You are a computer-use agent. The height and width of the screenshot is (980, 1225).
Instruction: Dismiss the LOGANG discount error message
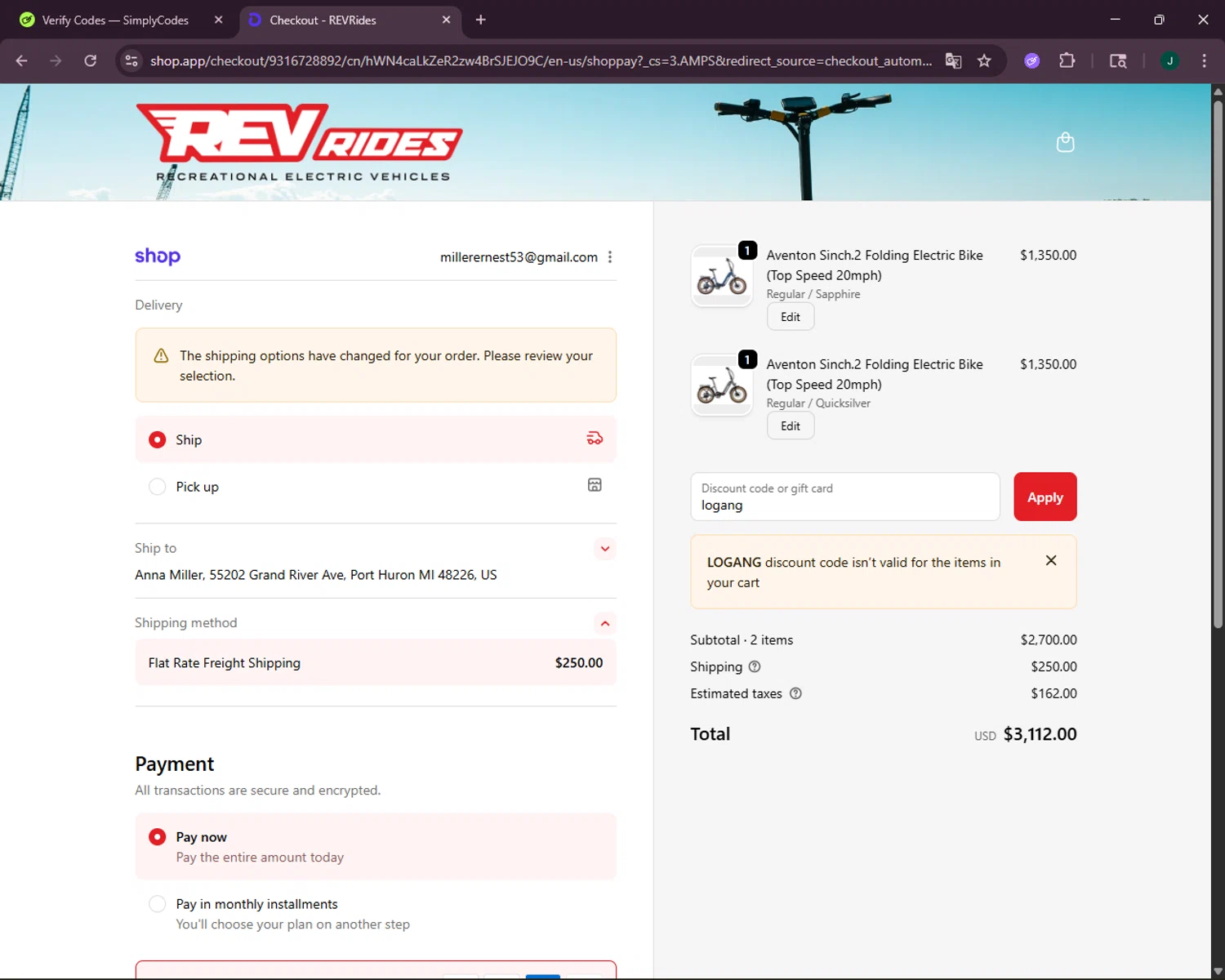[x=1051, y=560]
